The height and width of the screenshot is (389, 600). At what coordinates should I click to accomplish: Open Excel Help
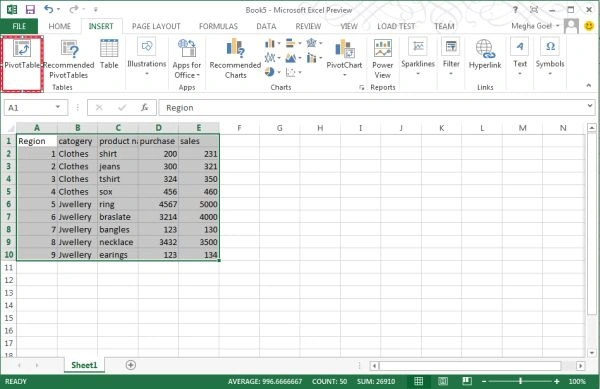click(x=515, y=10)
